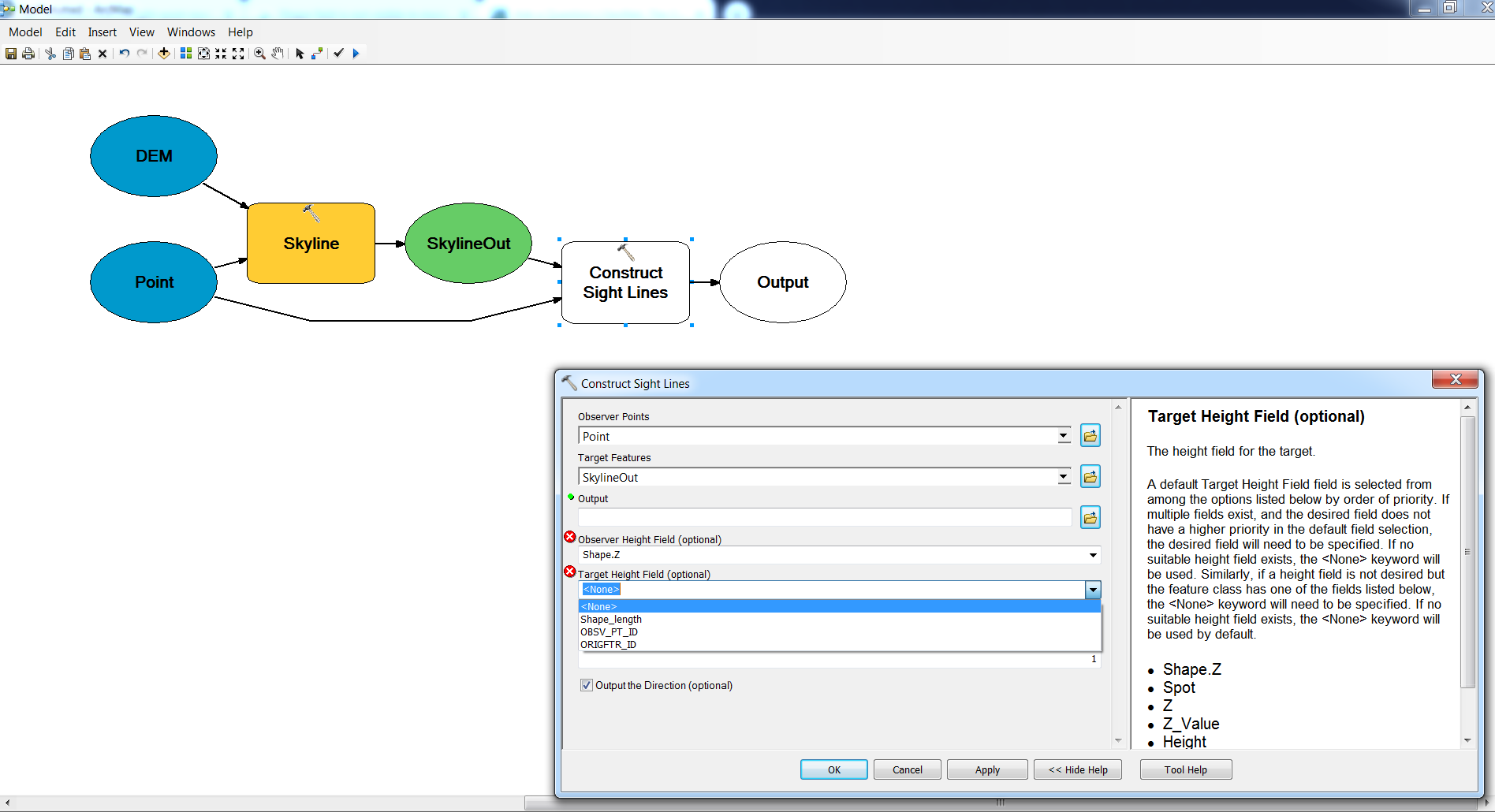Select the Connect tool icon
Viewport: 1495px width, 812px height.
pyautogui.click(x=317, y=54)
